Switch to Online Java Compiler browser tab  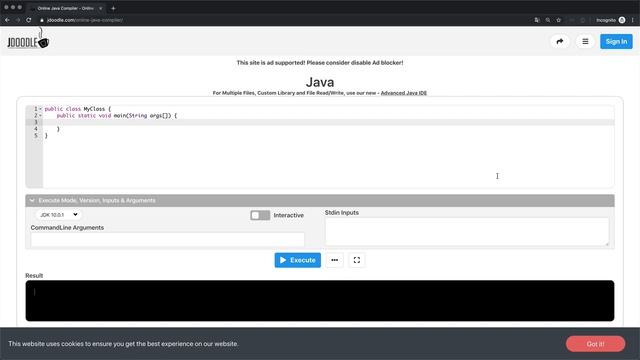coord(65,8)
